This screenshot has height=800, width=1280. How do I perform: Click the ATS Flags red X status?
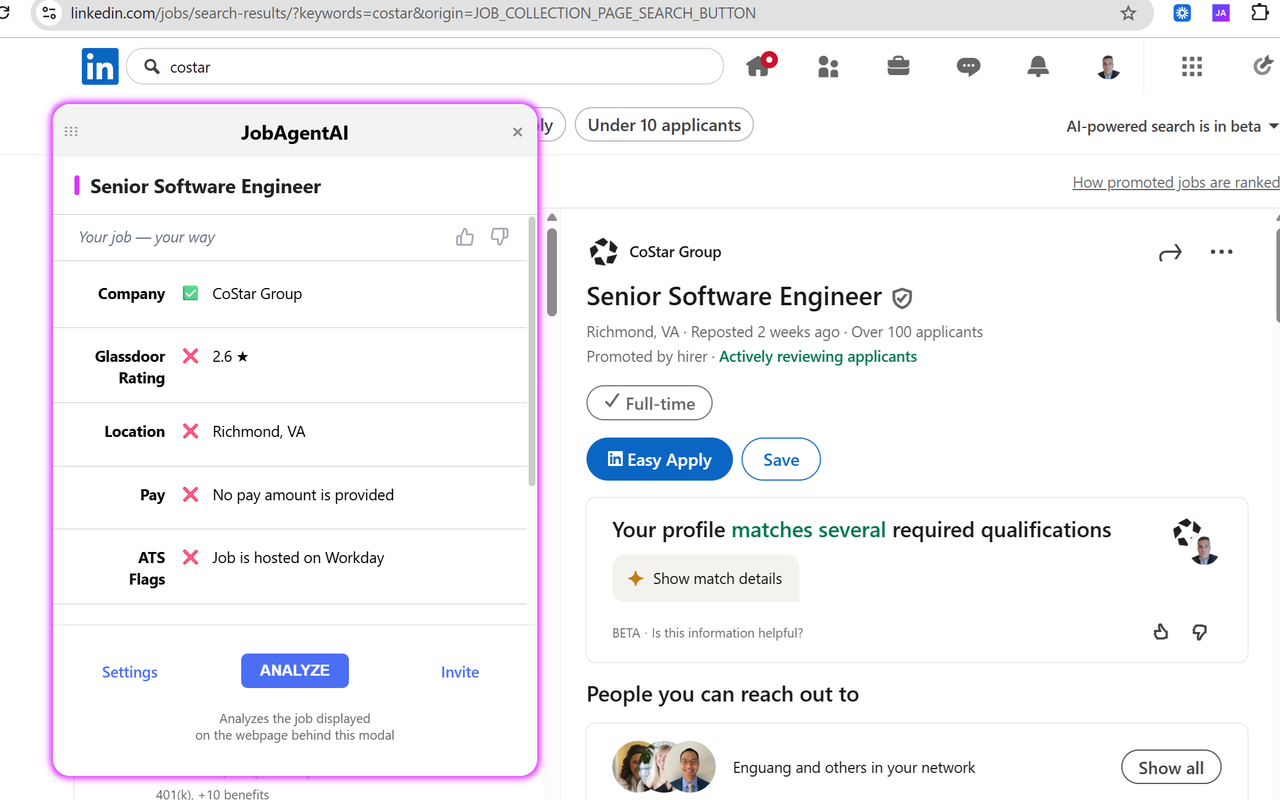click(x=190, y=557)
